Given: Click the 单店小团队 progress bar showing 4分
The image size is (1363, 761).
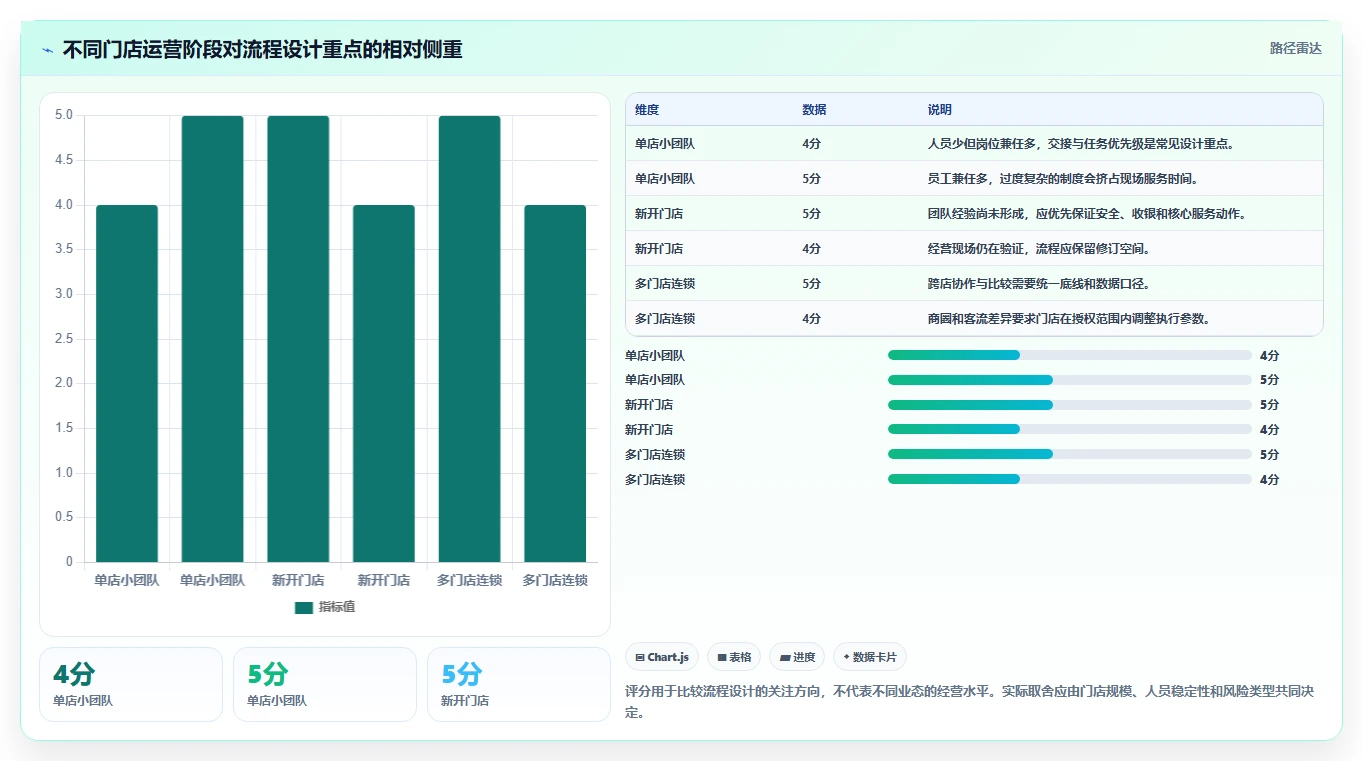Looking at the screenshot, I should coord(1070,355).
